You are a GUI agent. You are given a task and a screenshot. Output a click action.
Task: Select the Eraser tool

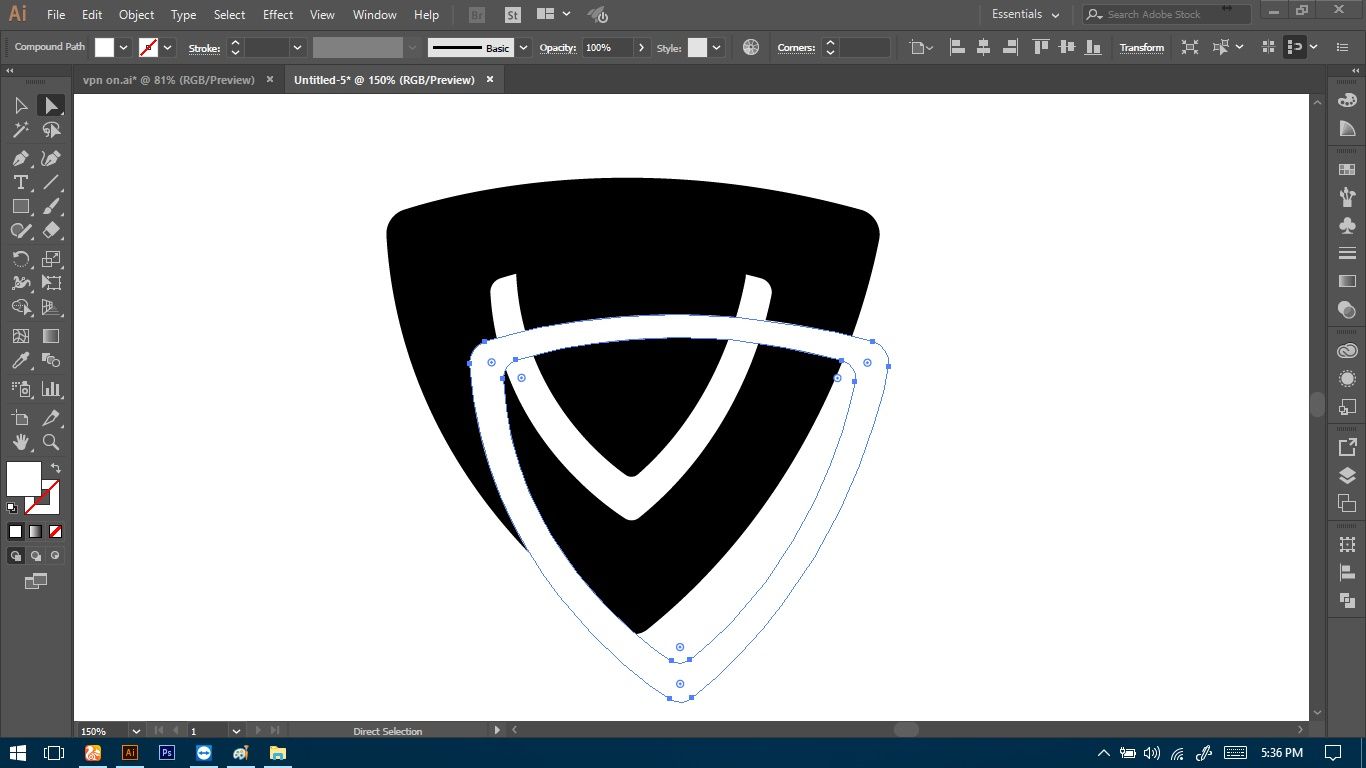click(x=51, y=230)
